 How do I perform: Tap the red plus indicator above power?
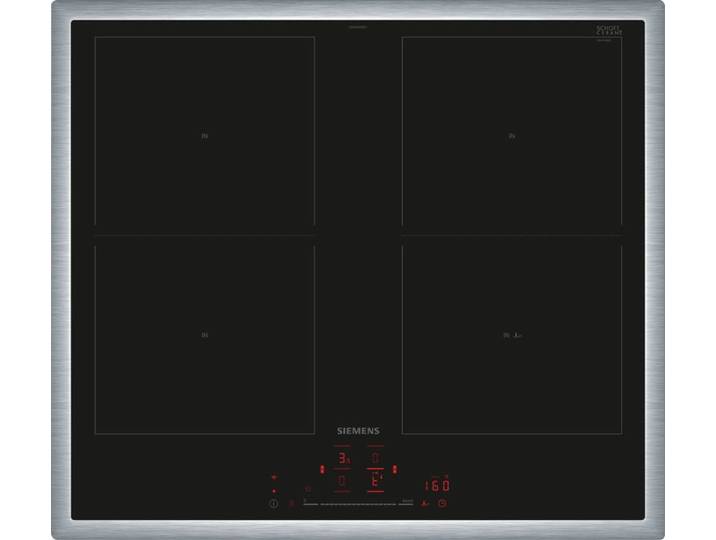coord(274,477)
